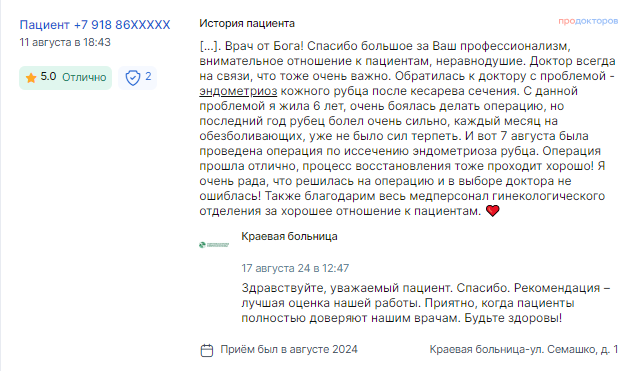The image size is (633, 371).
Task: Click the verification count number 2
Action: pyautogui.click(x=148, y=76)
